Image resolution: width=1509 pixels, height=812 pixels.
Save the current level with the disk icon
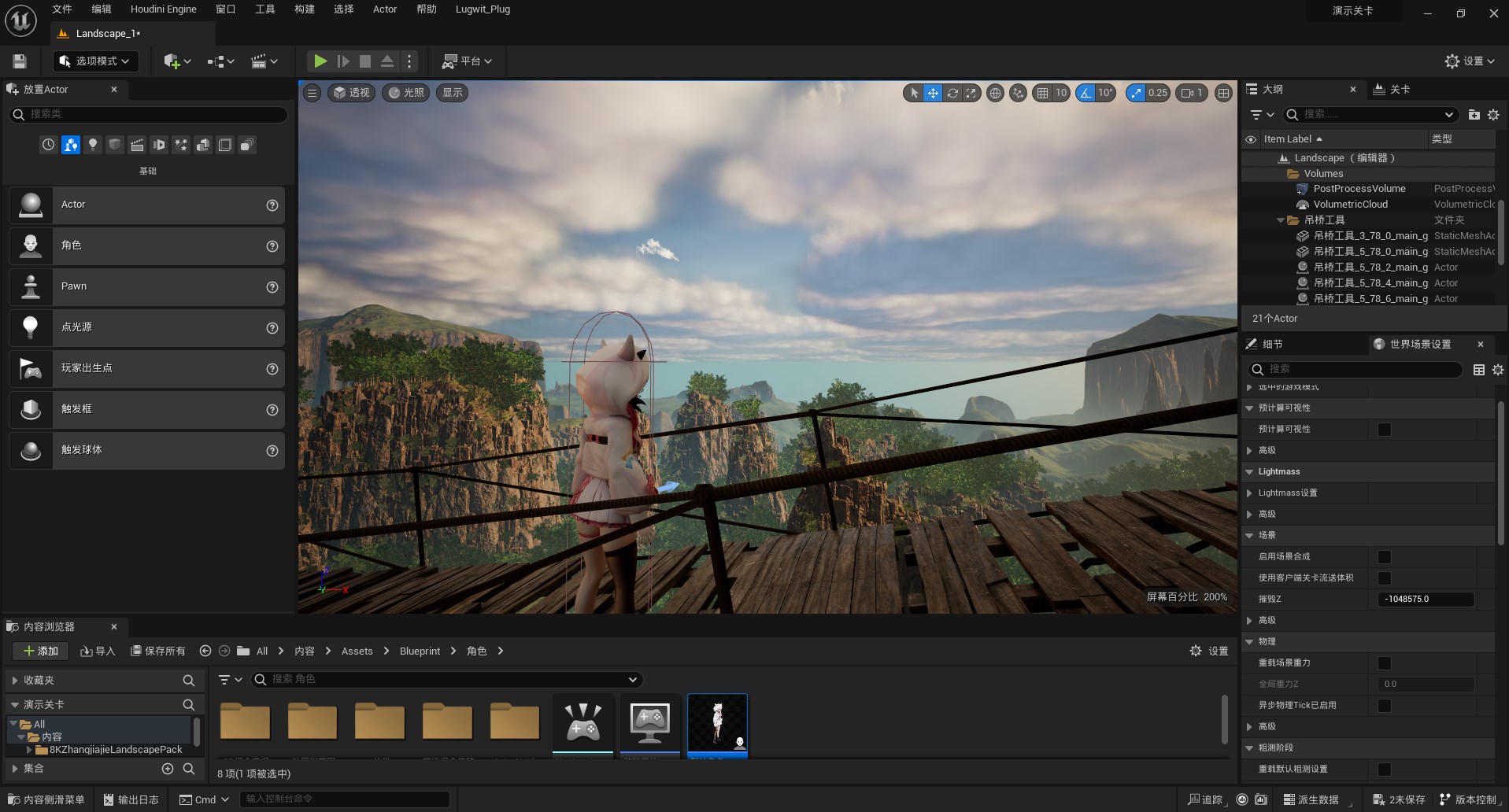click(20, 61)
